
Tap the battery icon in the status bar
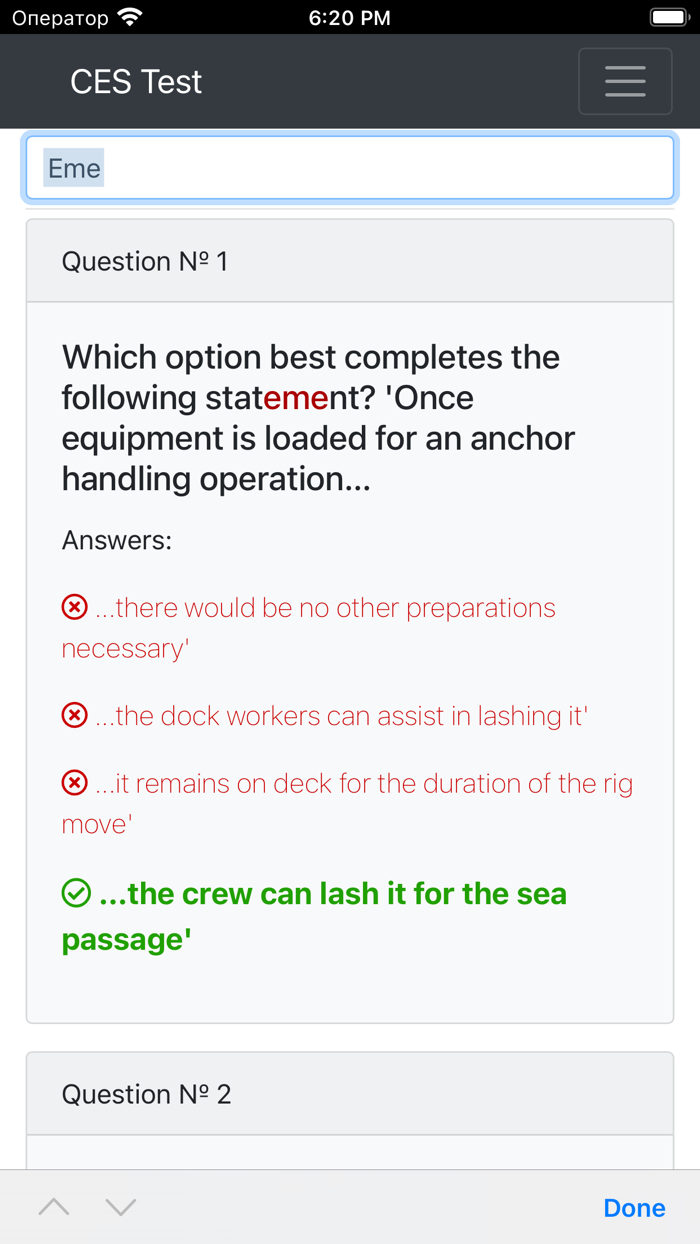tap(668, 16)
